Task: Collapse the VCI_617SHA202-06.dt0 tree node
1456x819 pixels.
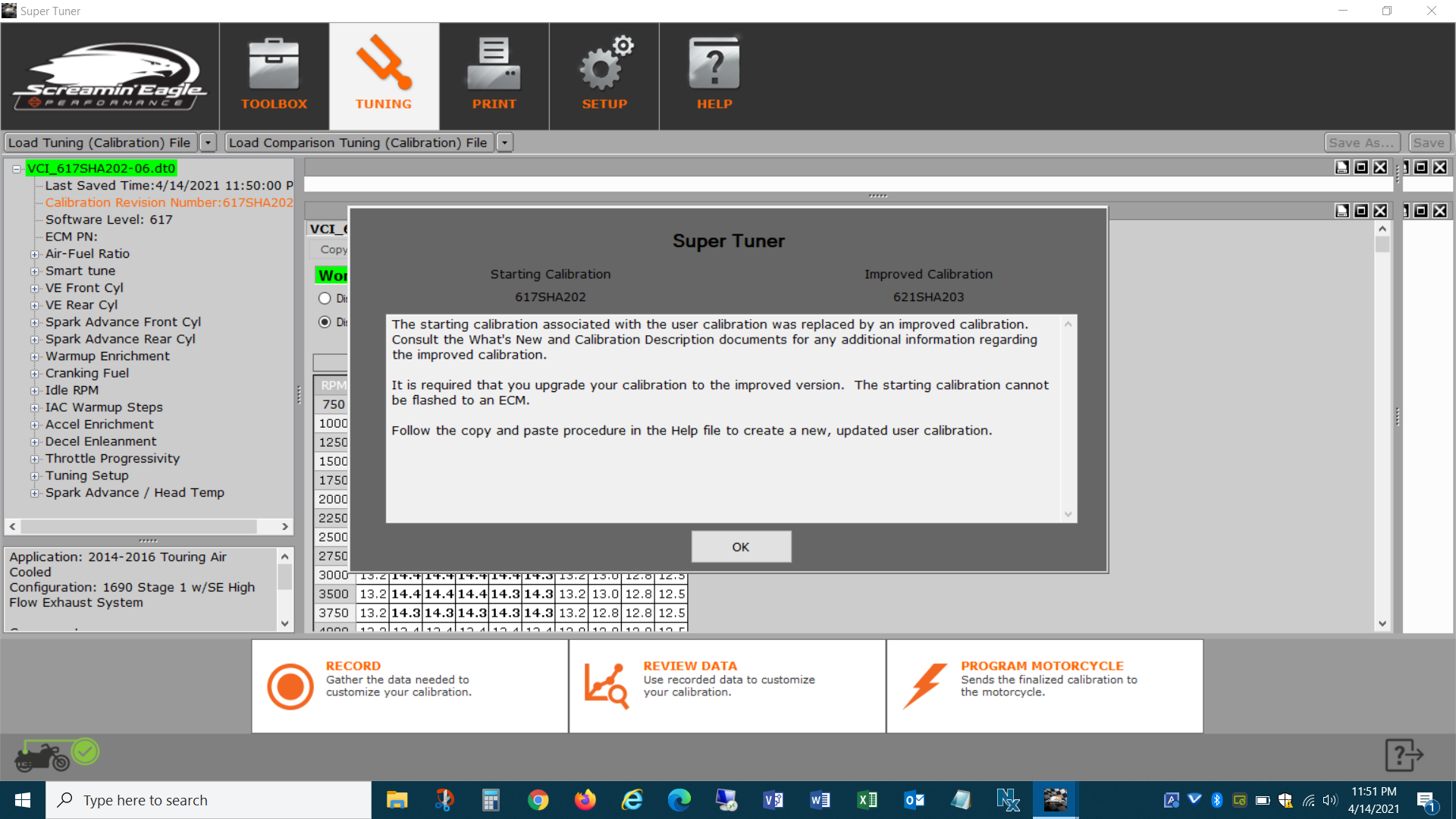Action: (16, 169)
